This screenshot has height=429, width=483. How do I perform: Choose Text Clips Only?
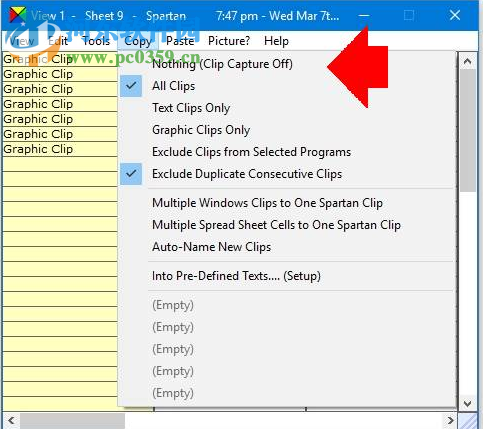[287, 108]
